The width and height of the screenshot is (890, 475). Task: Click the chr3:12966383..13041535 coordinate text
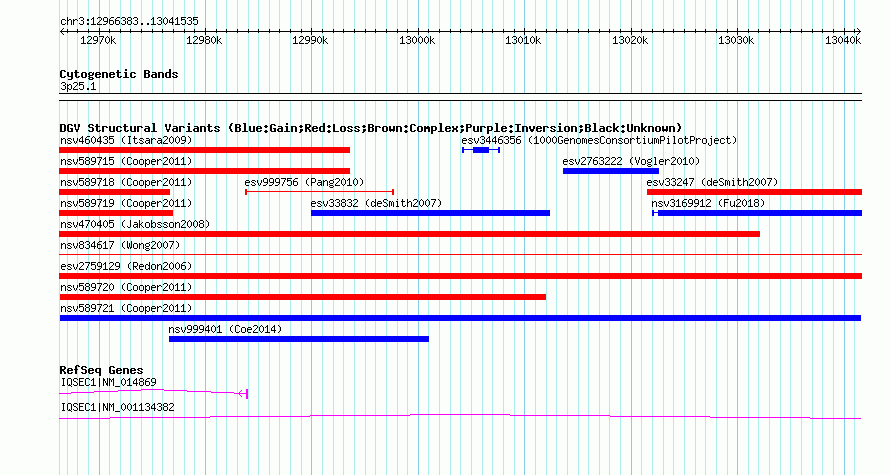click(x=129, y=21)
